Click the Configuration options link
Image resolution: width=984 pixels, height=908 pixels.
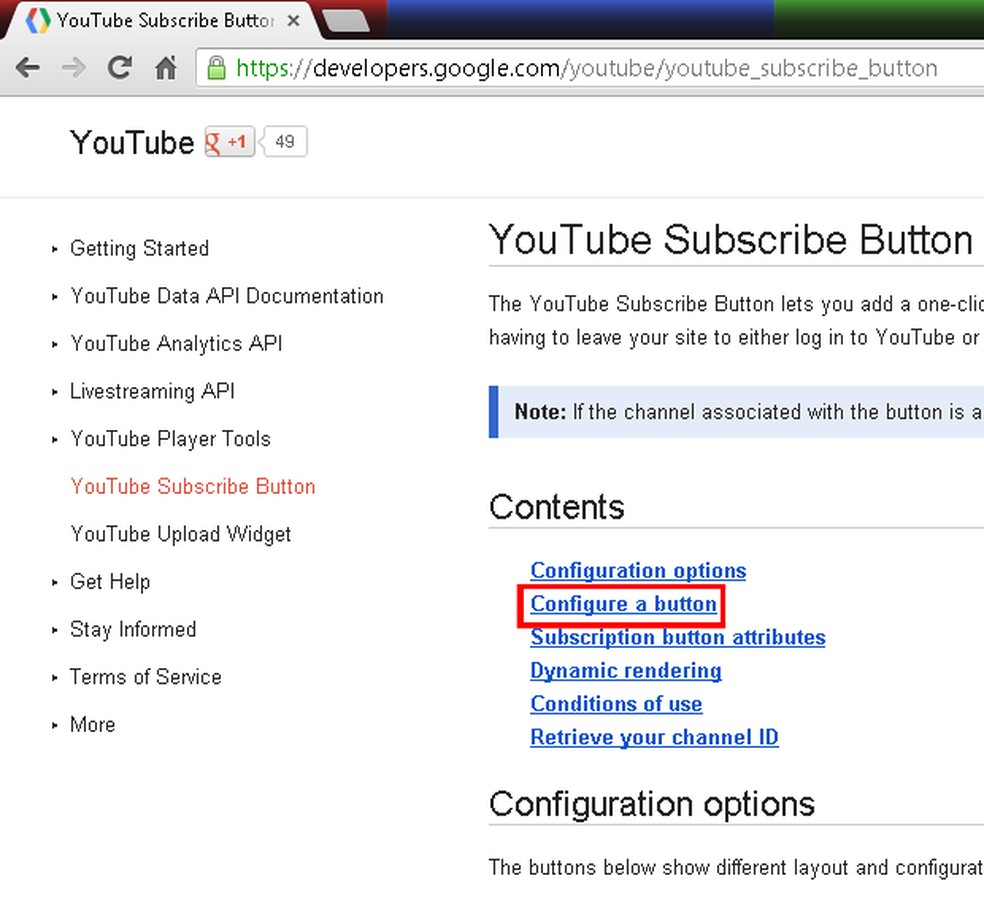pyautogui.click(x=638, y=570)
